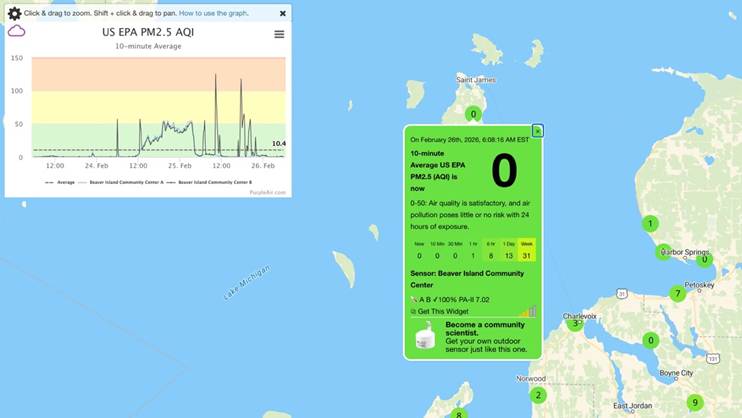
Task: Select the Now value cell in popup
Action: click(419, 250)
